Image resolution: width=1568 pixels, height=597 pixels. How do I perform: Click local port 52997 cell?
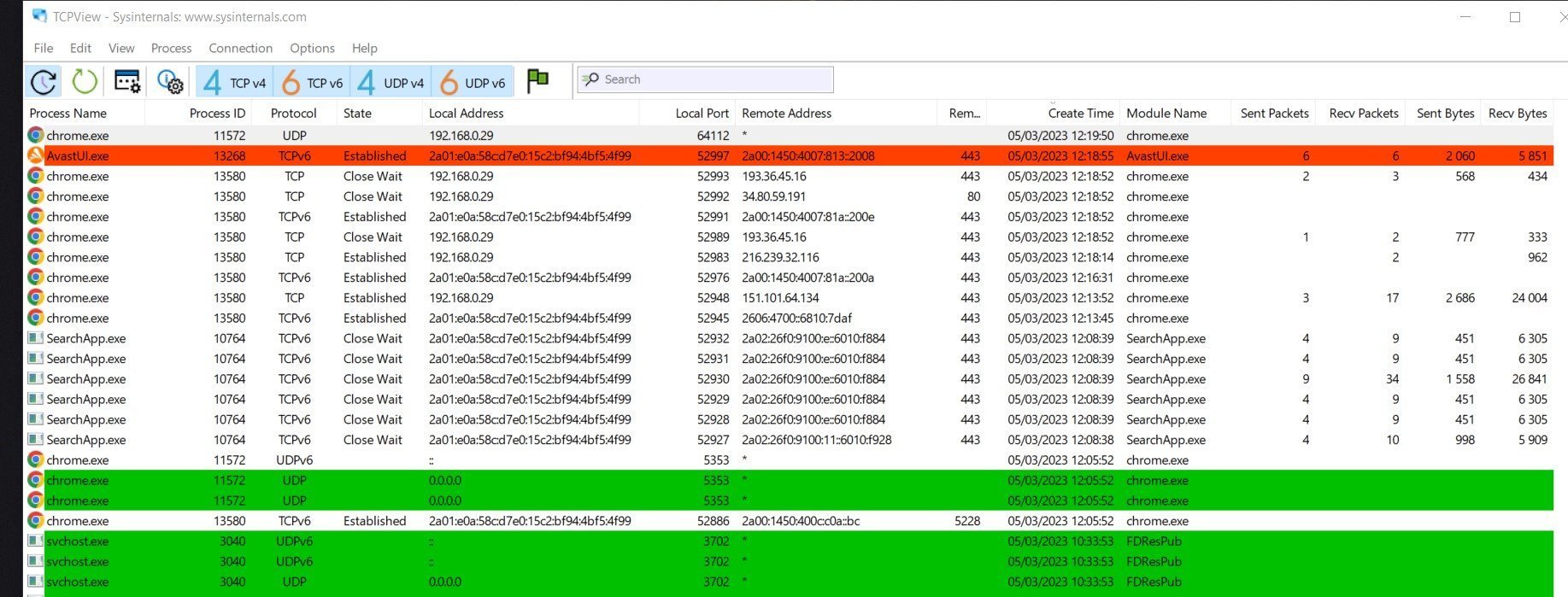click(x=713, y=156)
